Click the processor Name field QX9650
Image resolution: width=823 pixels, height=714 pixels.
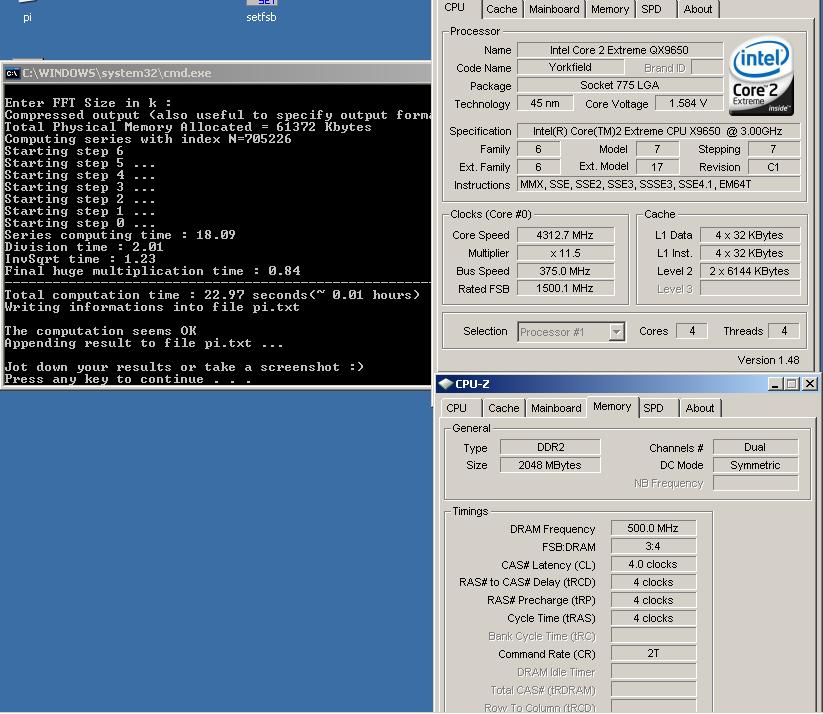coord(619,50)
